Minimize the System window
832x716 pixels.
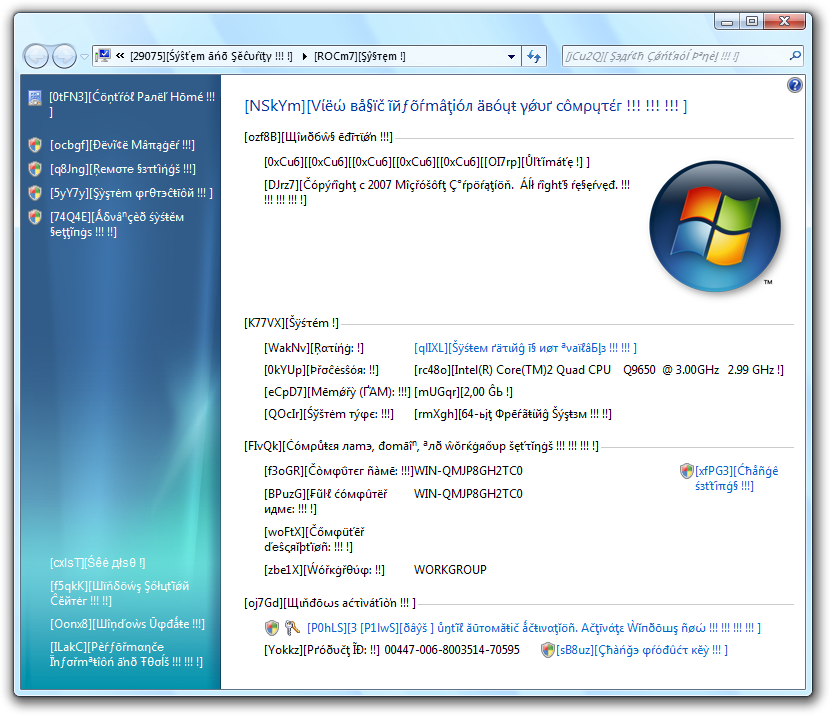coord(727,21)
